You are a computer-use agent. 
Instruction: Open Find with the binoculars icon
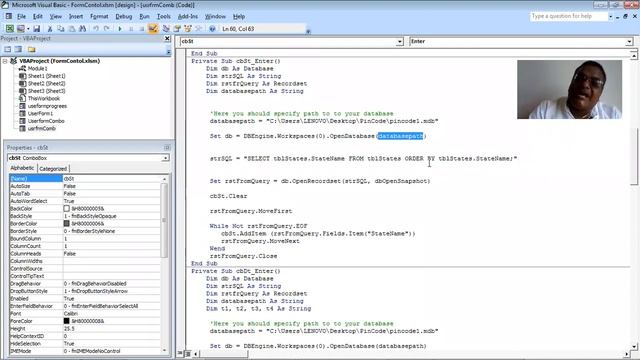pos(82,29)
